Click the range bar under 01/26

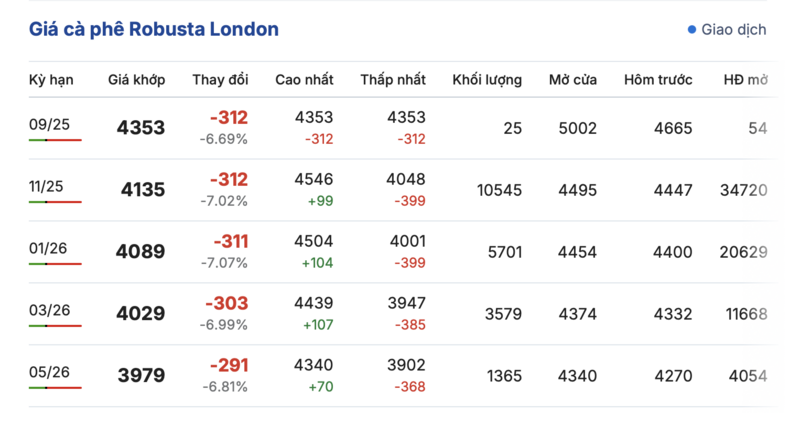pyautogui.click(x=55, y=264)
